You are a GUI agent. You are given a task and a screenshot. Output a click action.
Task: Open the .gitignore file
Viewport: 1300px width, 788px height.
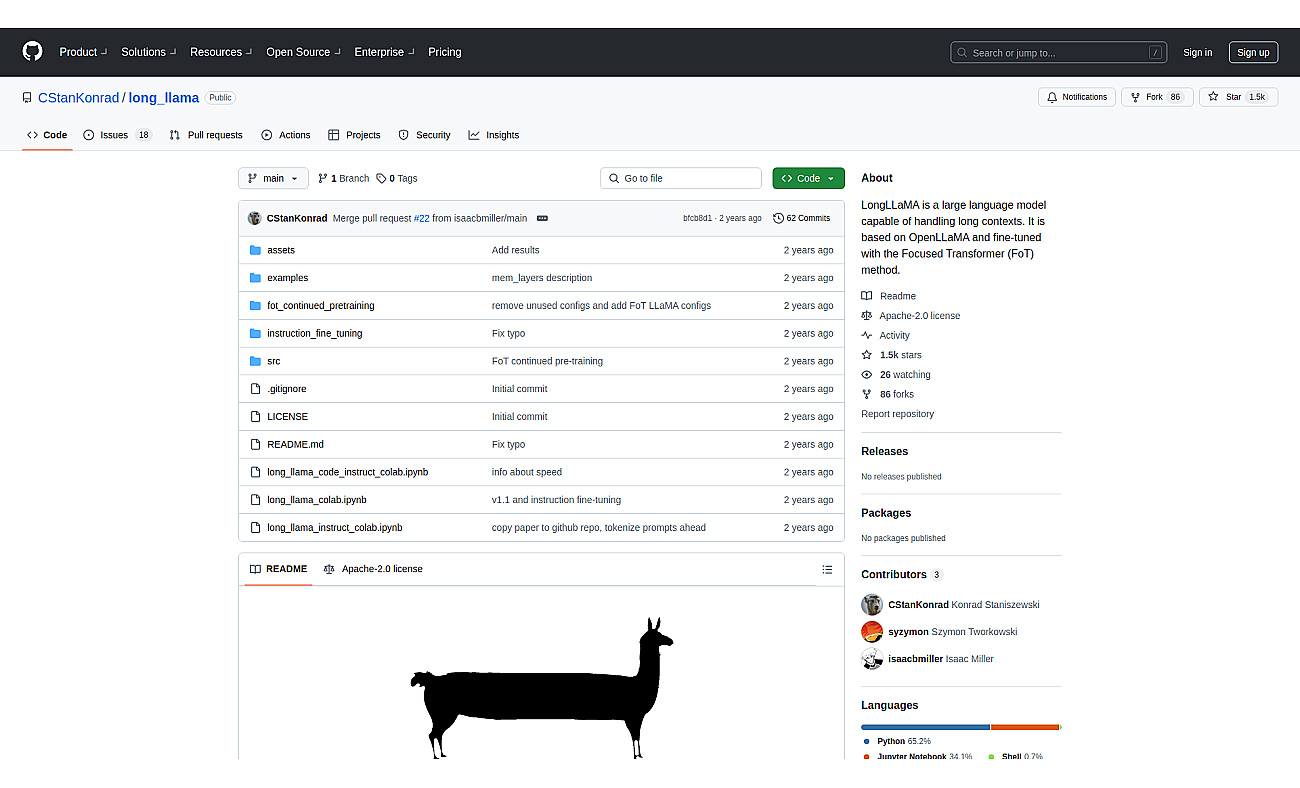(x=286, y=389)
